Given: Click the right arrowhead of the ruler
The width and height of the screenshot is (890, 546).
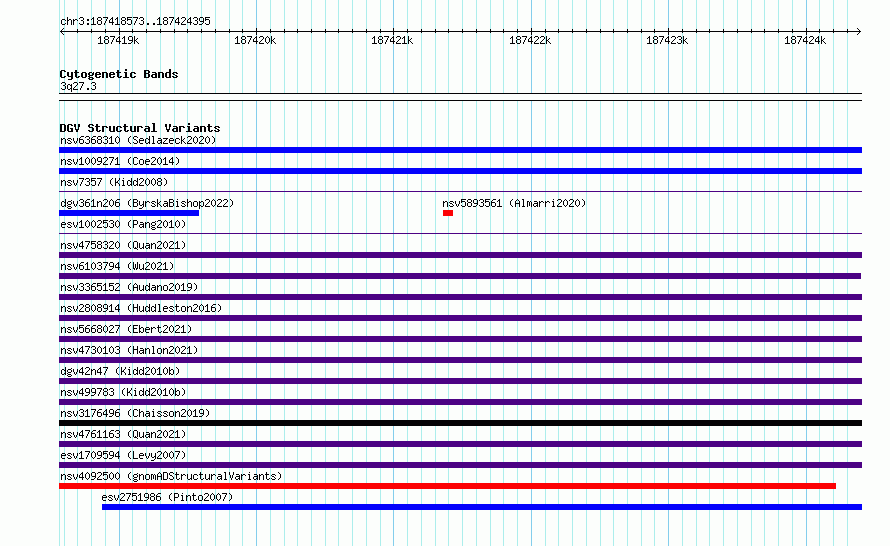Looking at the screenshot, I should click(859, 31).
